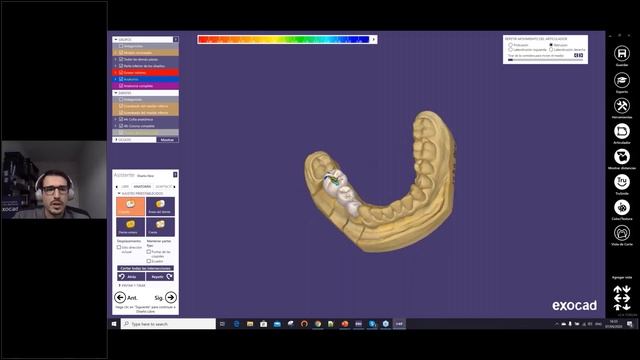Image resolution: width=640 pixels, height=360 pixels.
Task: Open the Color/Textura icon
Action: click(x=622, y=207)
